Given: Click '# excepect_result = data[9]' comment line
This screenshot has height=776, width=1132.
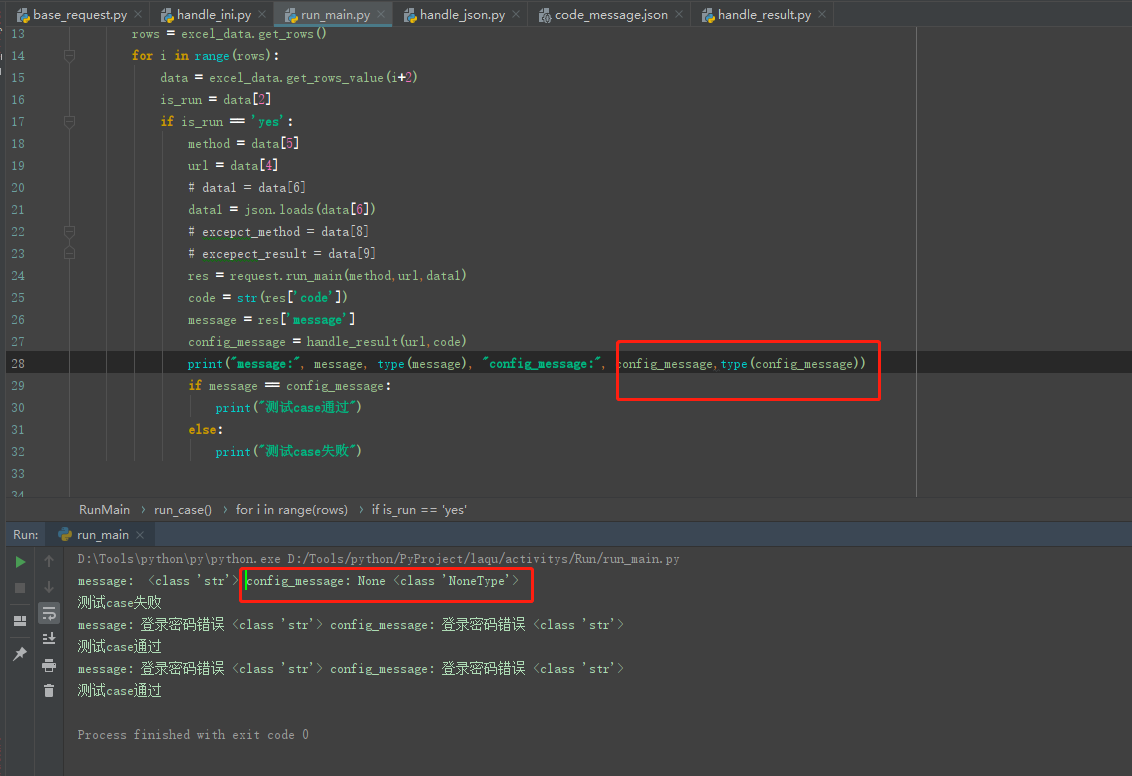Looking at the screenshot, I should pyautogui.click(x=282, y=253).
